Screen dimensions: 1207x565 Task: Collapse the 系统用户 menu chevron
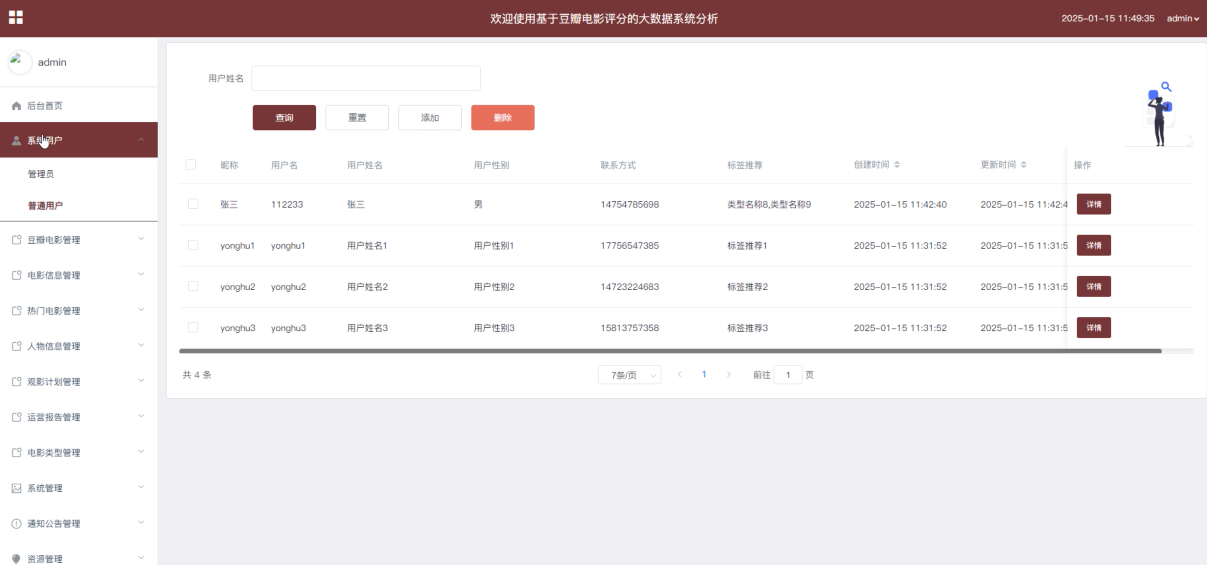(140, 140)
